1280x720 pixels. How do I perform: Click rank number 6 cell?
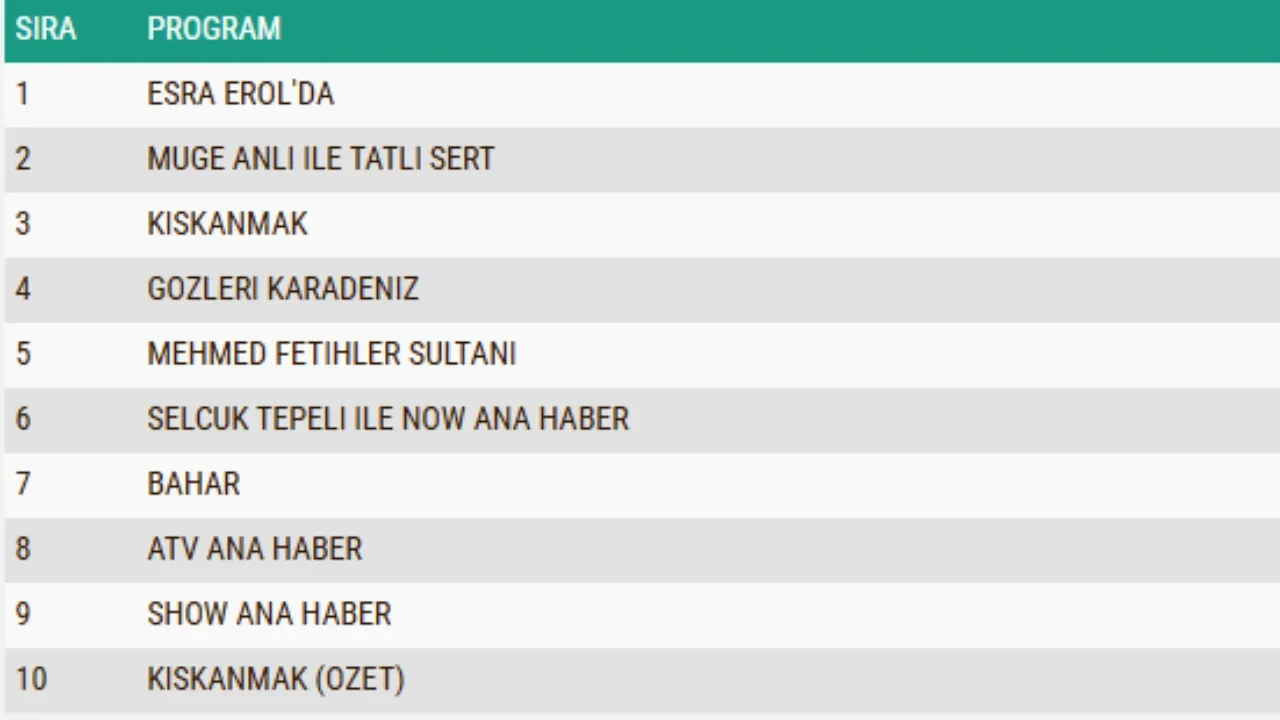click(23, 419)
